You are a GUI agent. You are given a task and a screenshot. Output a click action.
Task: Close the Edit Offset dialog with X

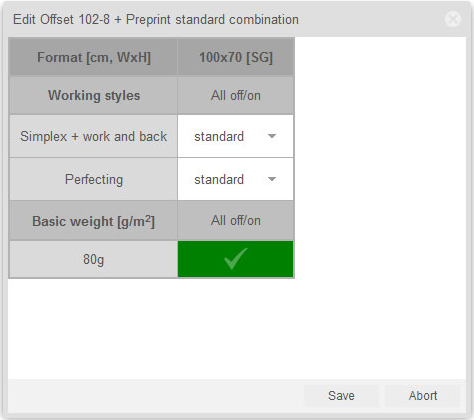(453, 19)
